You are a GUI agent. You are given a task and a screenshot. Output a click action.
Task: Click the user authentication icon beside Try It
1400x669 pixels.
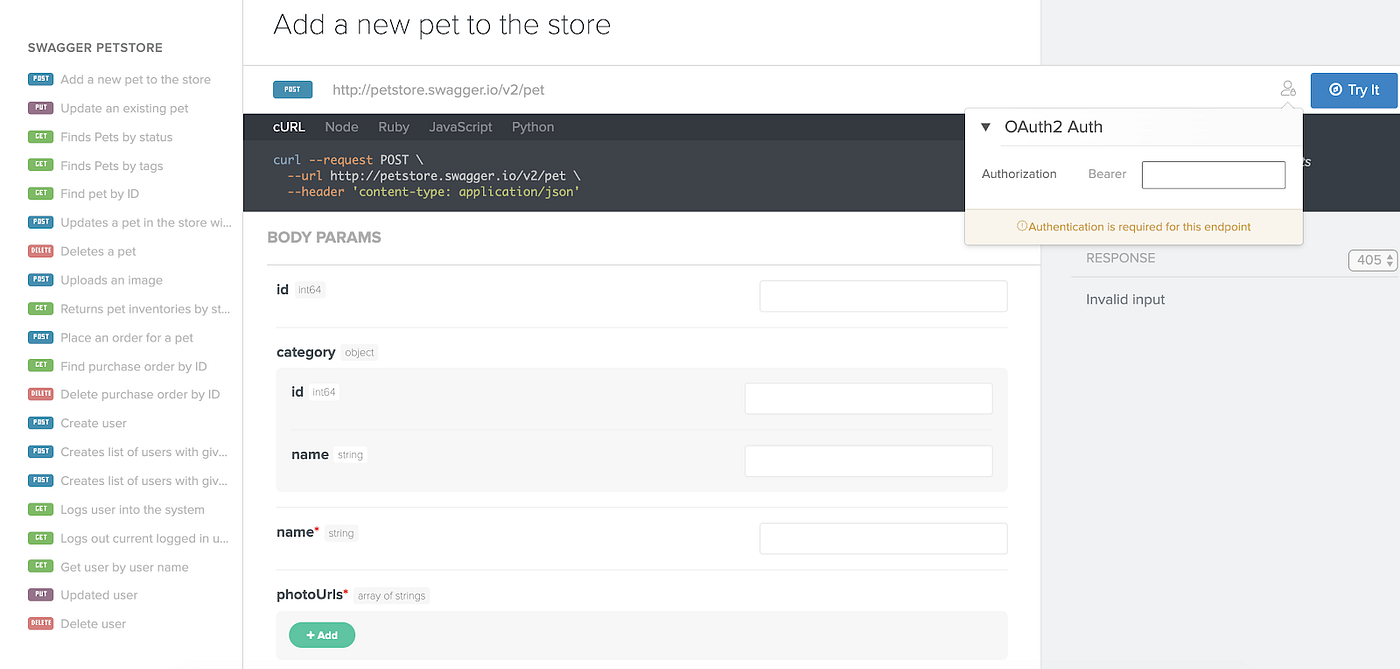(x=1288, y=88)
